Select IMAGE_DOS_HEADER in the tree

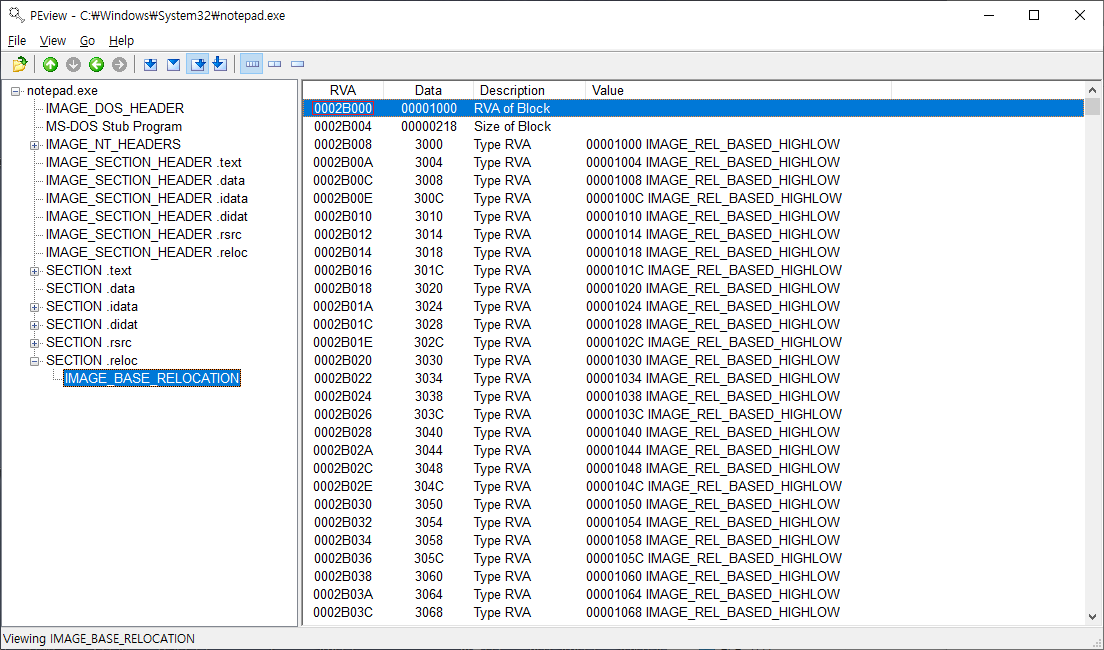coord(115,108)
